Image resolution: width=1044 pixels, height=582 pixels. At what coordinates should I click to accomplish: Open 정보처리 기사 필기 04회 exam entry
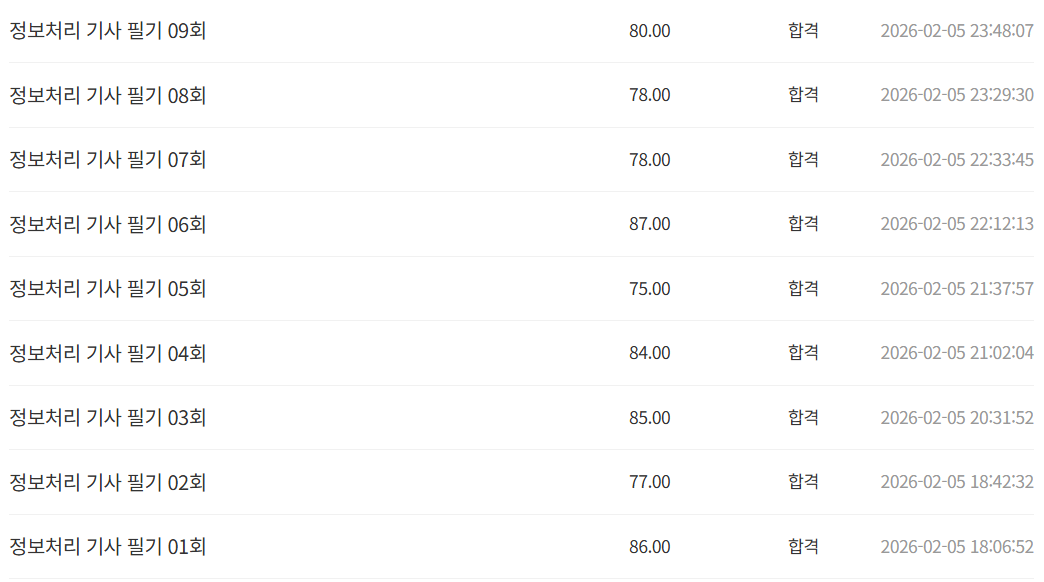[107, 353]
